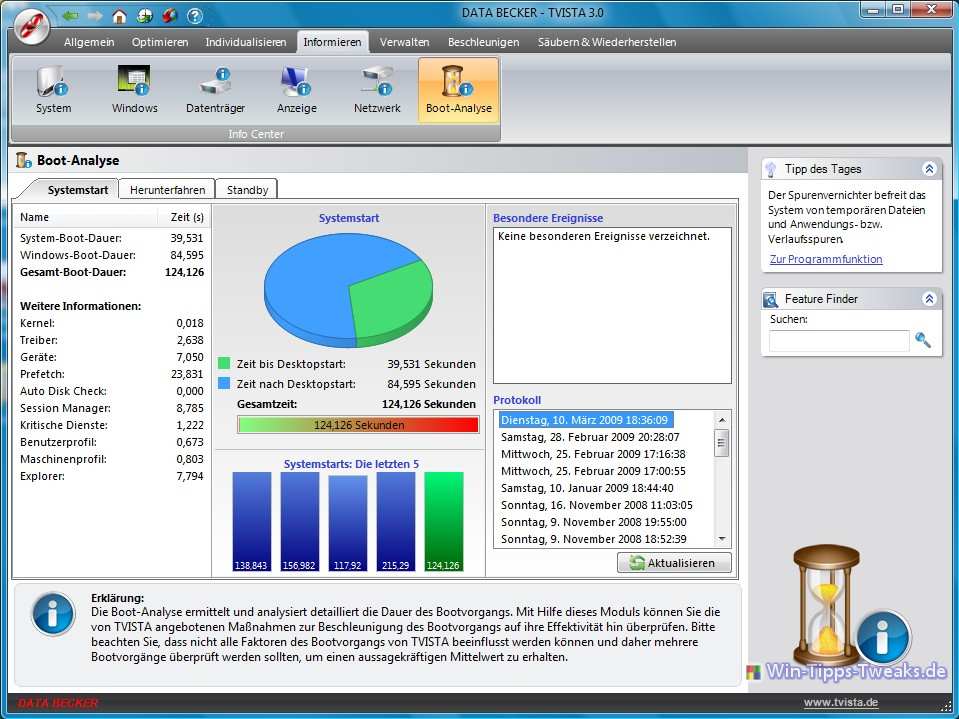Select entry Sonntag, 9. November 2008 18:52:39

(x=594, y=539)
